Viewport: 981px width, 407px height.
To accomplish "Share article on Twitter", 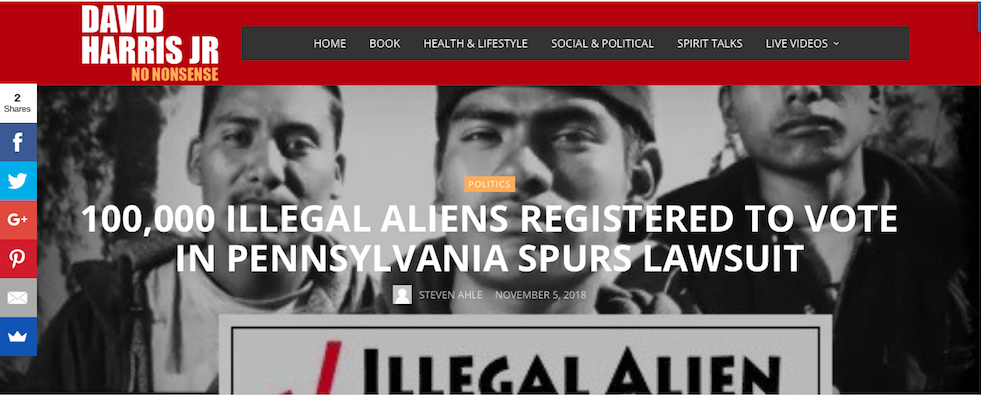I will 18,181.
